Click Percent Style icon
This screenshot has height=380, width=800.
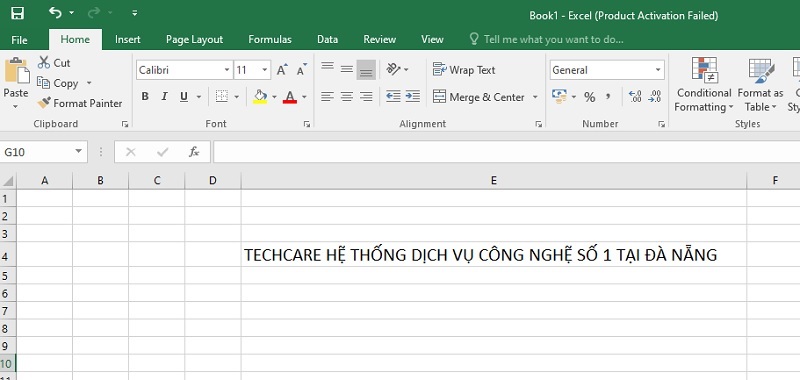point(590,97)
